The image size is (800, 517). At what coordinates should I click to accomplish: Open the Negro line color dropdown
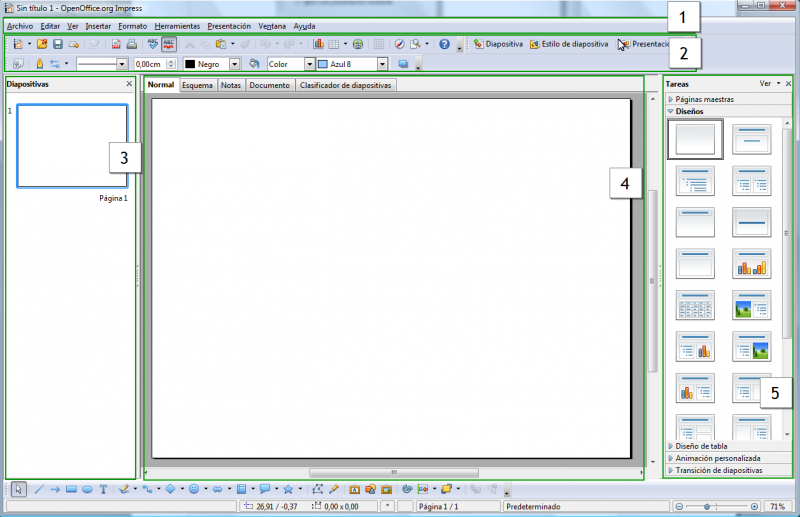click(x=235, y=64)
